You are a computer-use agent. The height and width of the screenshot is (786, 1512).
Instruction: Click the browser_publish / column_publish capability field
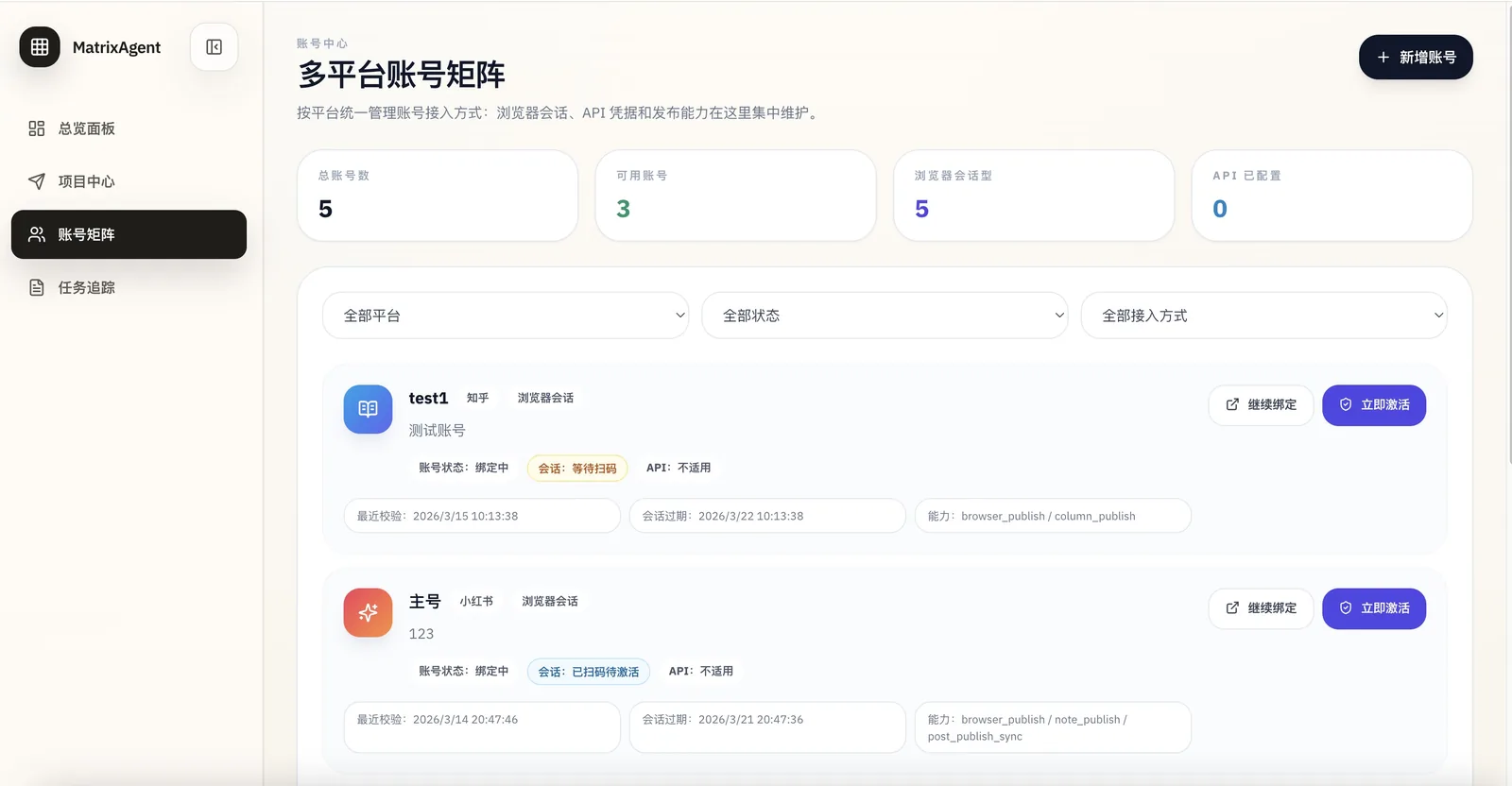tap(1053, 516)
